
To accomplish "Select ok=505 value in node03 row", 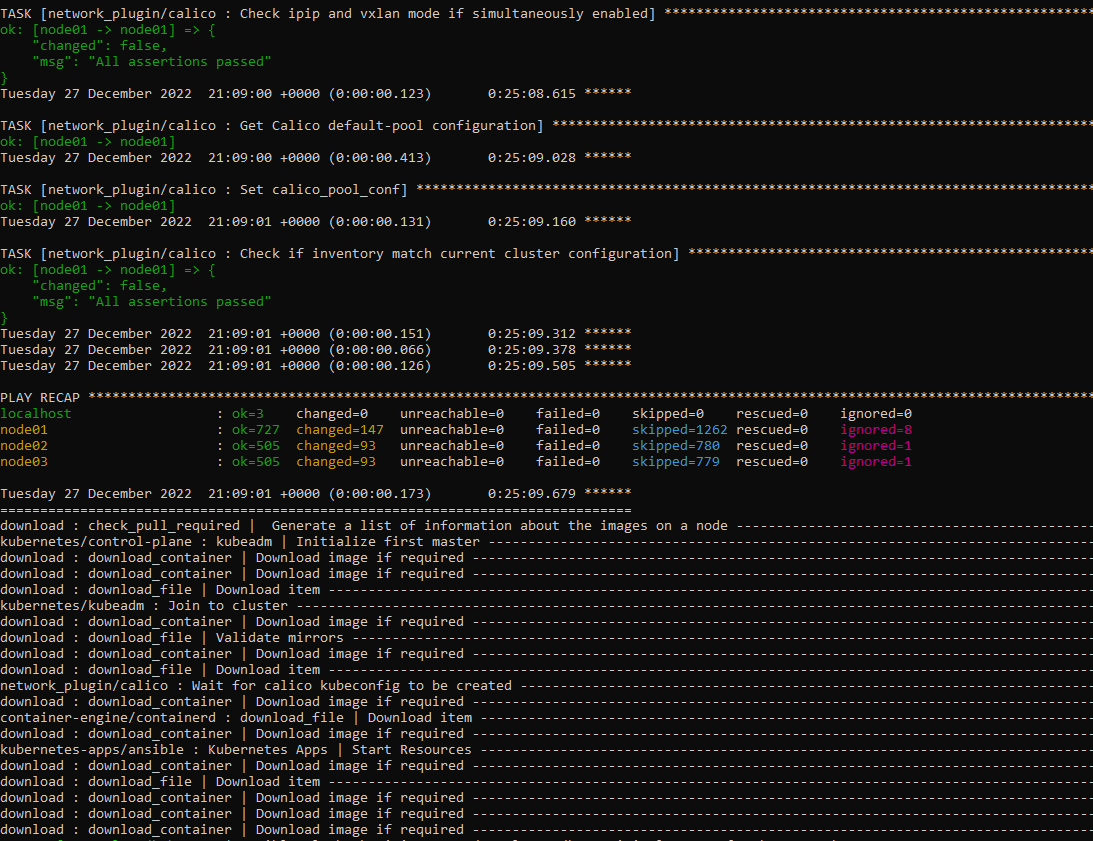I will click(256, 462).
